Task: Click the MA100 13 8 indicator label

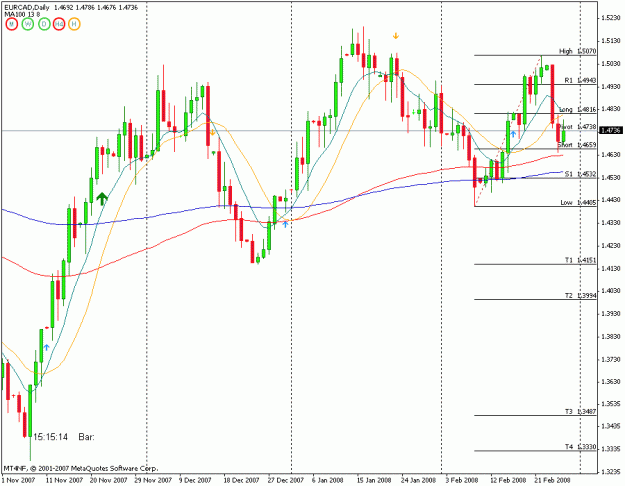Action: [x=22, y=14]
